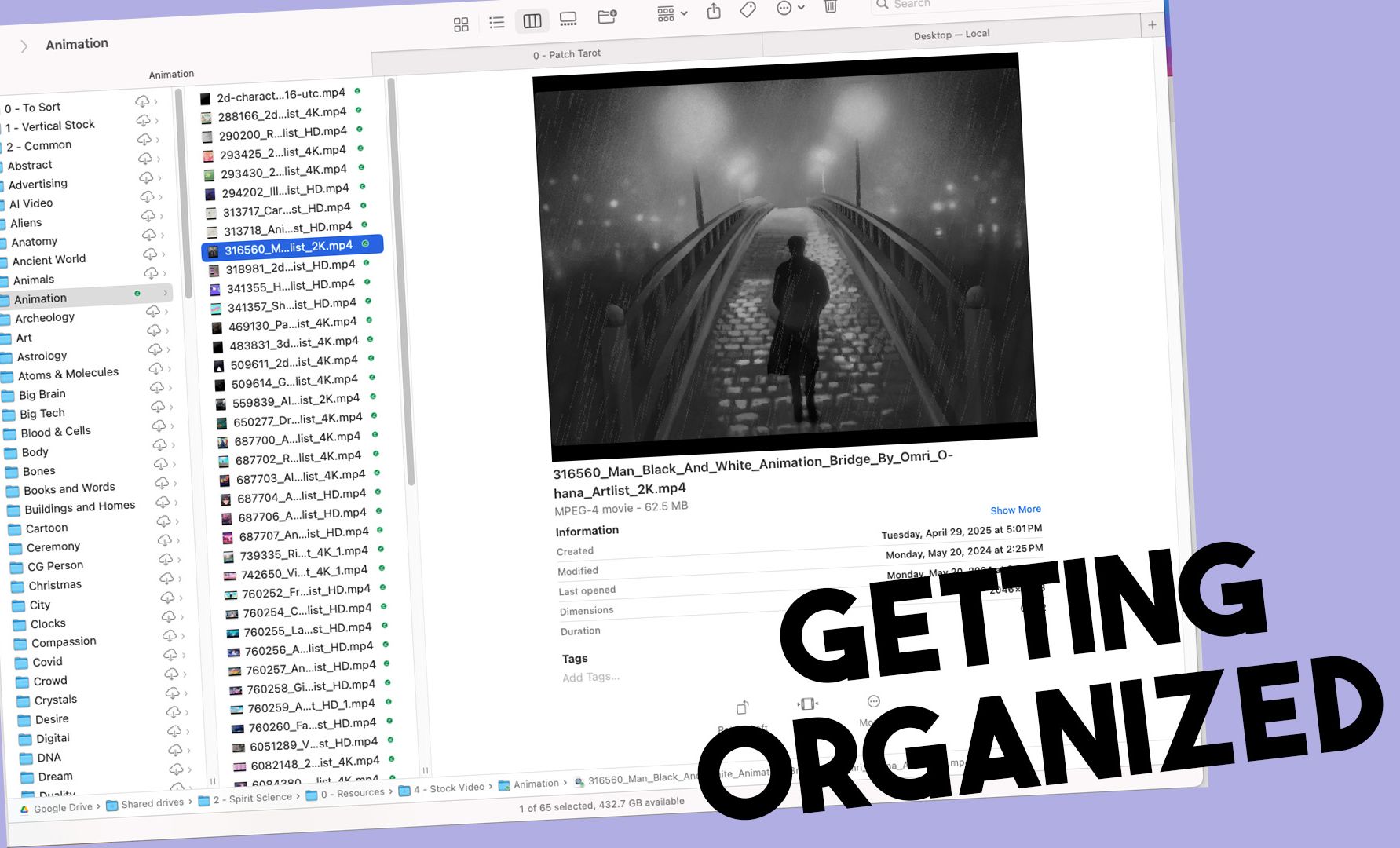Select file 687700_A...list_4K.mp4
Viewport: 1400px width, 848px height.
[298, 439]
